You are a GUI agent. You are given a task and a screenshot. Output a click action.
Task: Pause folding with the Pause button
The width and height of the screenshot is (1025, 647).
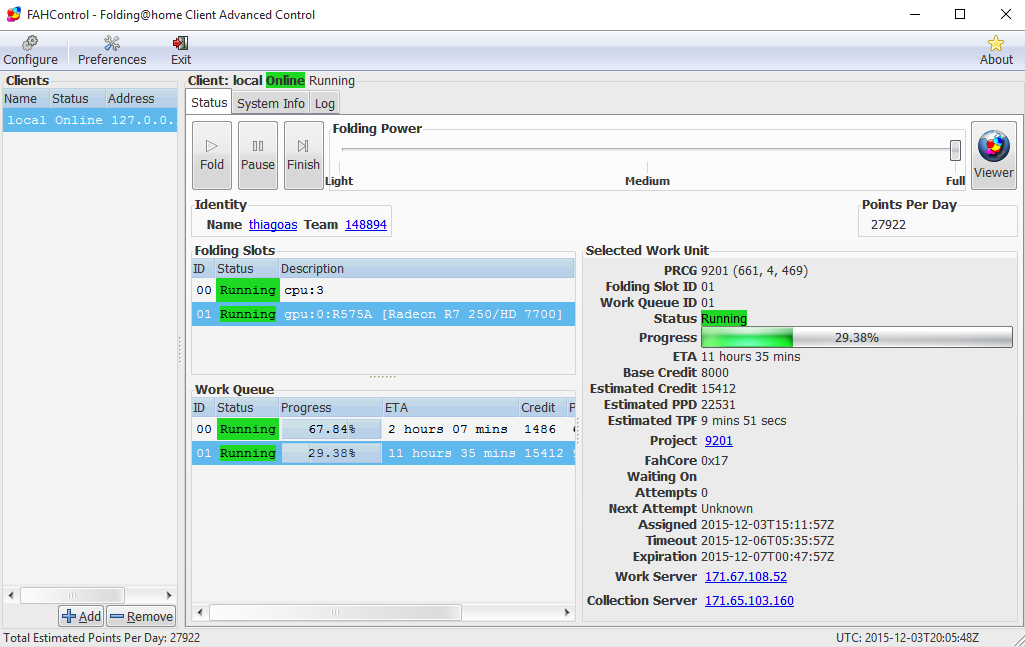click(258, 156)
